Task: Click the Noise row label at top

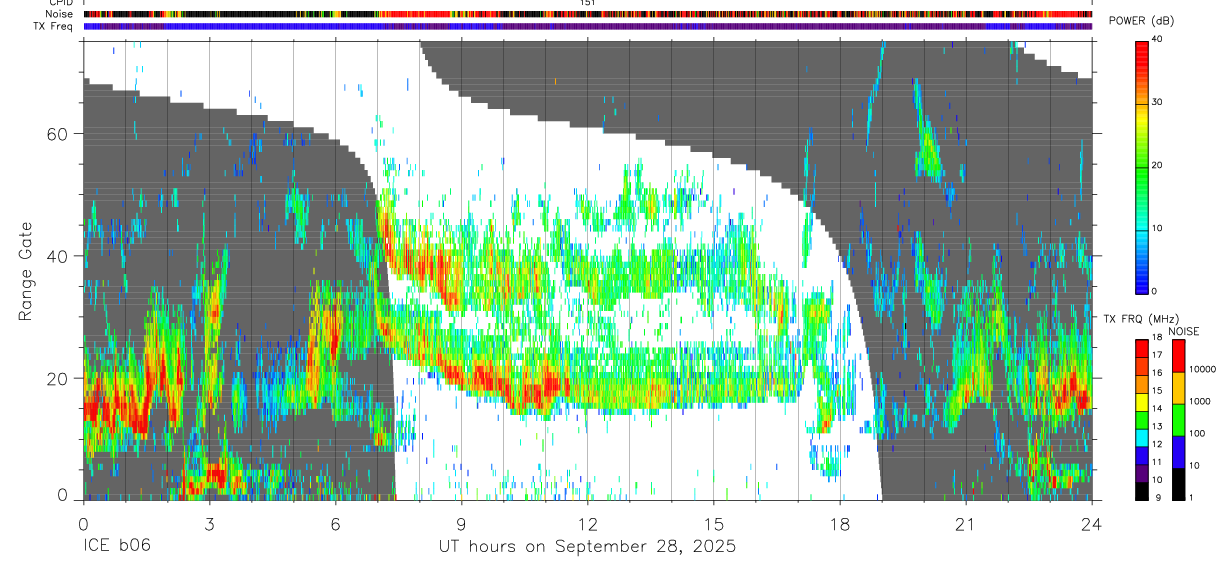Action: [x=60, y=14]
